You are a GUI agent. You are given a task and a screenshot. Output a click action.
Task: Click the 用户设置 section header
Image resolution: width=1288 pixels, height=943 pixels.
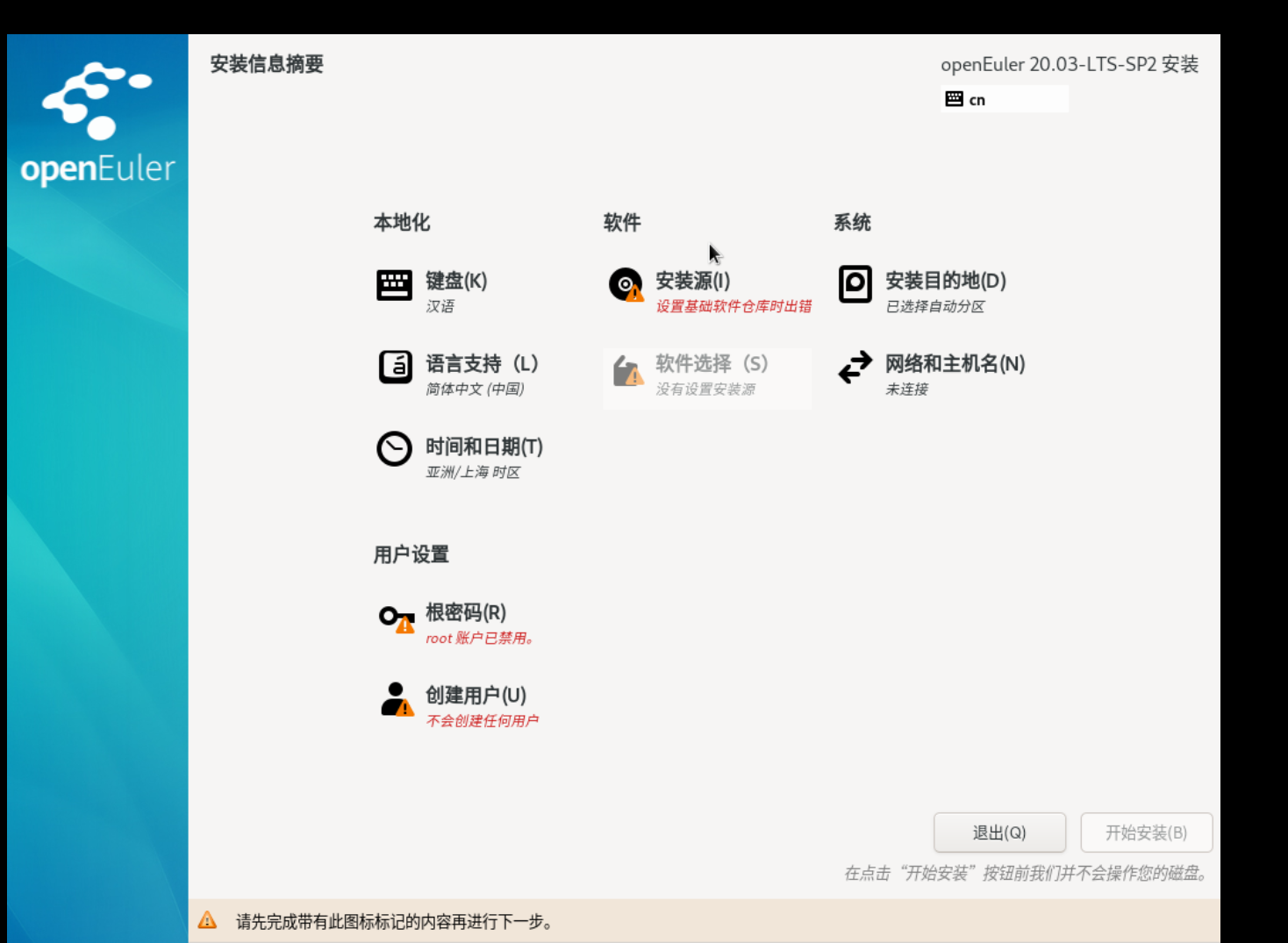(411, 554)
